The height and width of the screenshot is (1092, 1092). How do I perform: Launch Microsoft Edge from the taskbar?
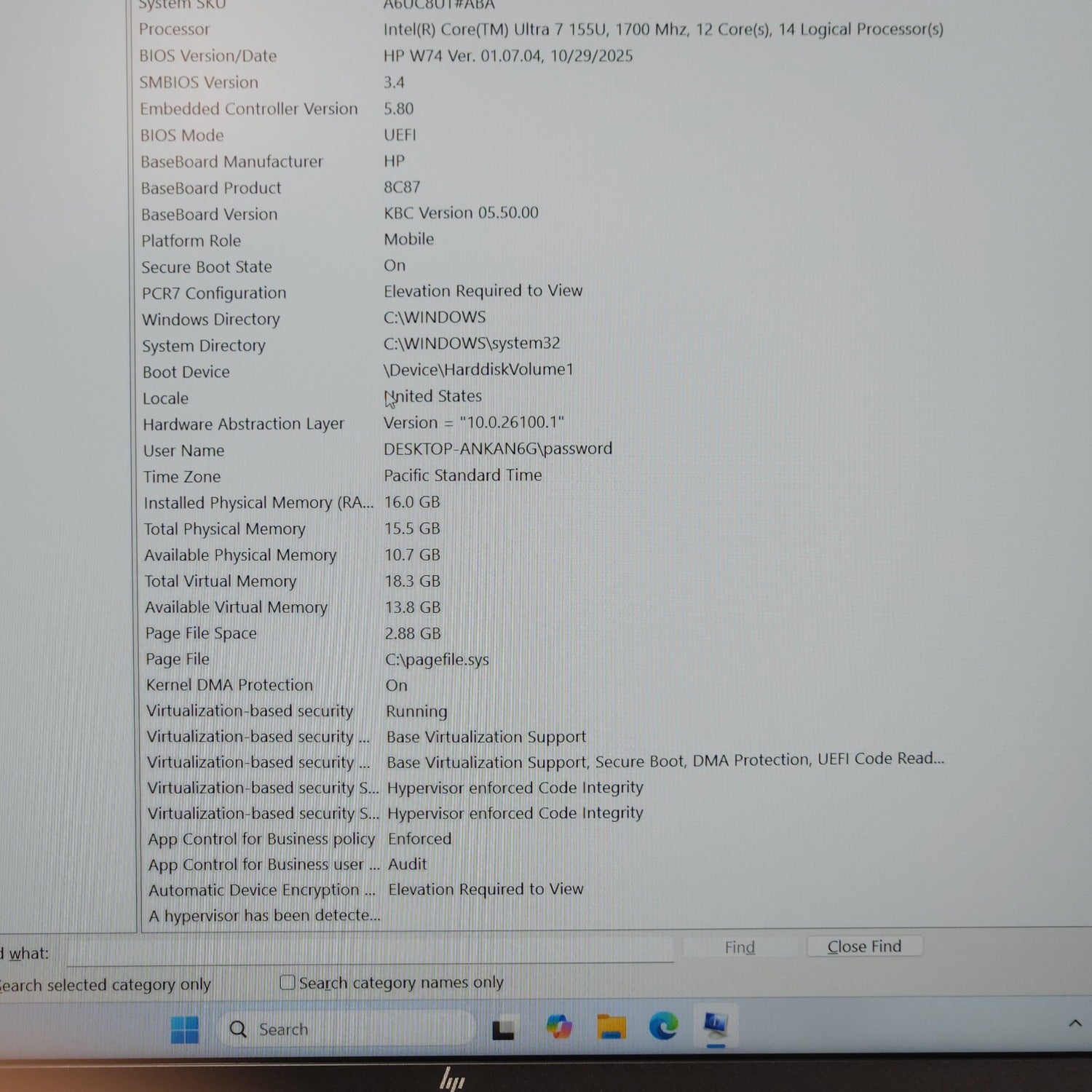(x=663, y=1026)
